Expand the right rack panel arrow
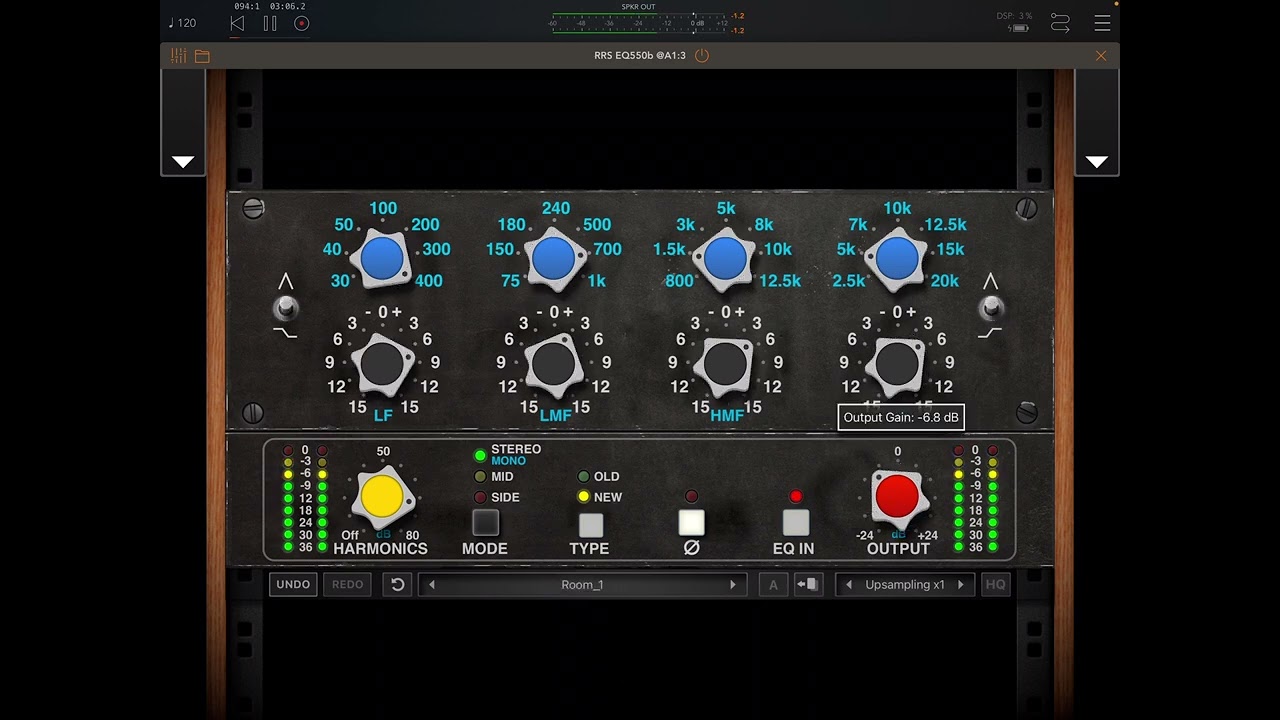This screenshot has height=720, width=1280. click(1097, 162)
